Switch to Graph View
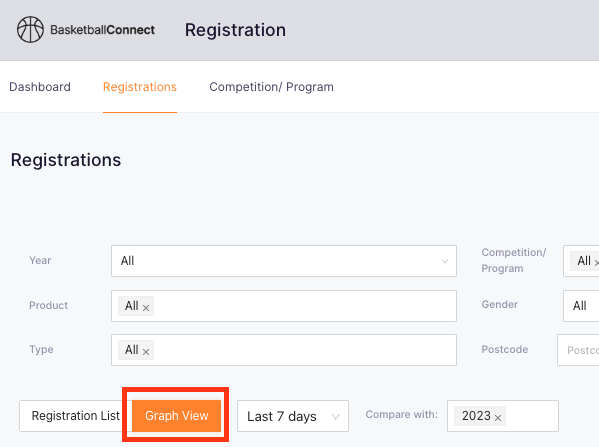Image resolution: width=599 pixels, height=447 pixels. 176,416
